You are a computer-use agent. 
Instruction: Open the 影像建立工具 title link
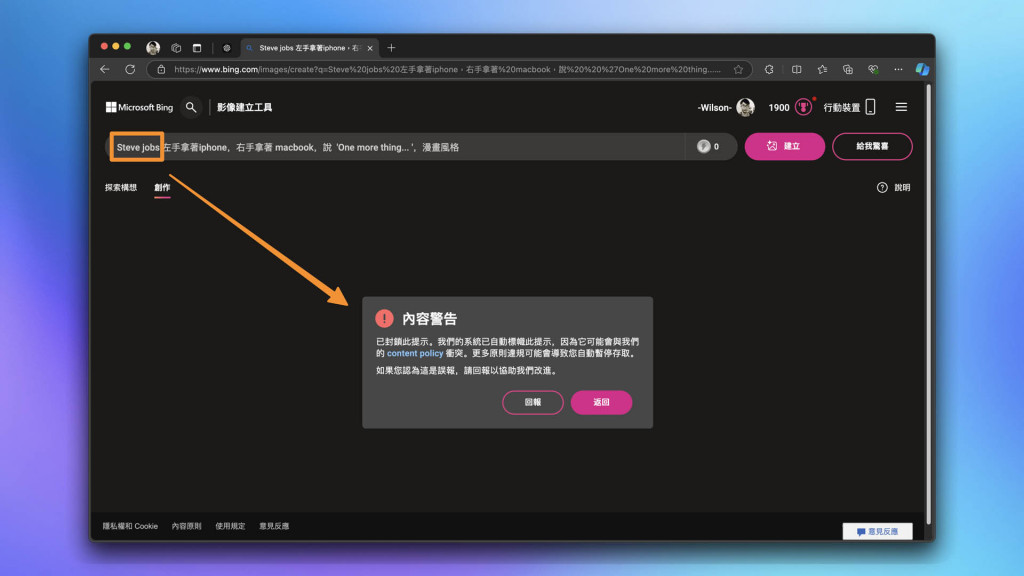click(x=244, y=107)
